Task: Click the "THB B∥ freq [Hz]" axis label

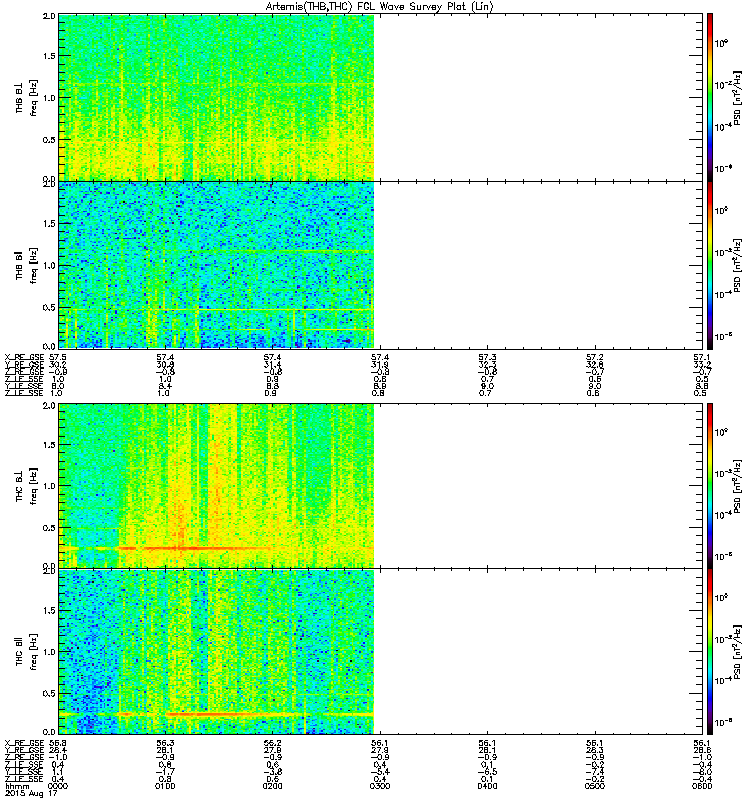Action: tap(26, 265)
